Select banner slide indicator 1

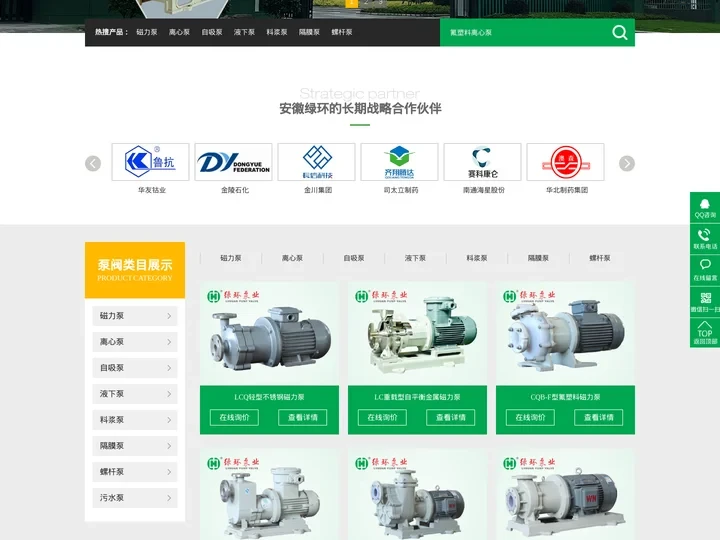351,3
